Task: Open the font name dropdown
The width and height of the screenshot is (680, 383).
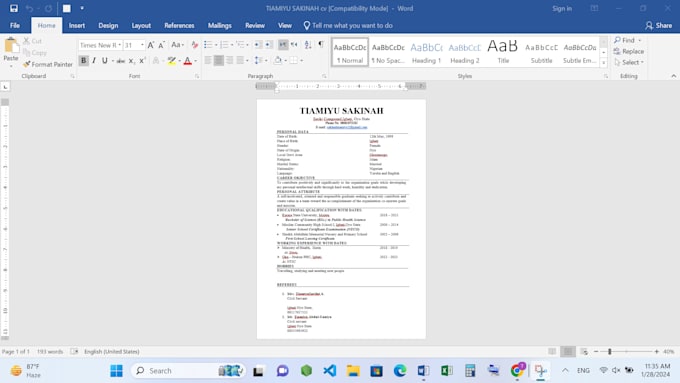Action: pos(120,45)
